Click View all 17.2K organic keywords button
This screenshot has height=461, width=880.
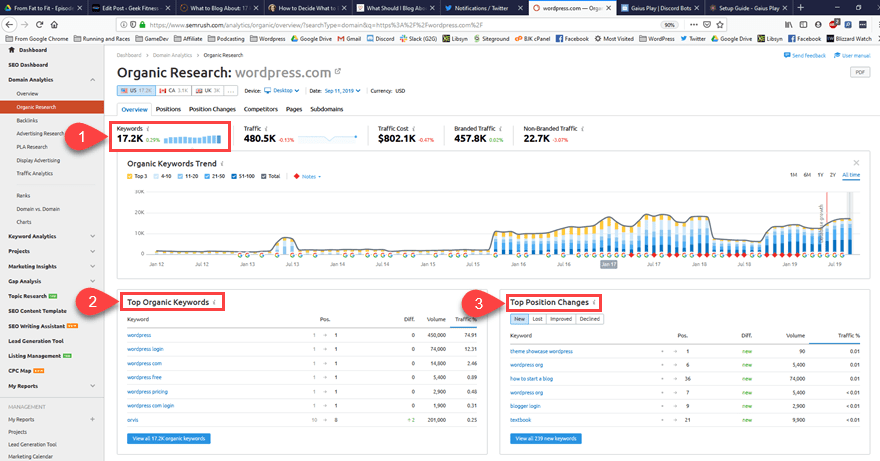point(169,438)
